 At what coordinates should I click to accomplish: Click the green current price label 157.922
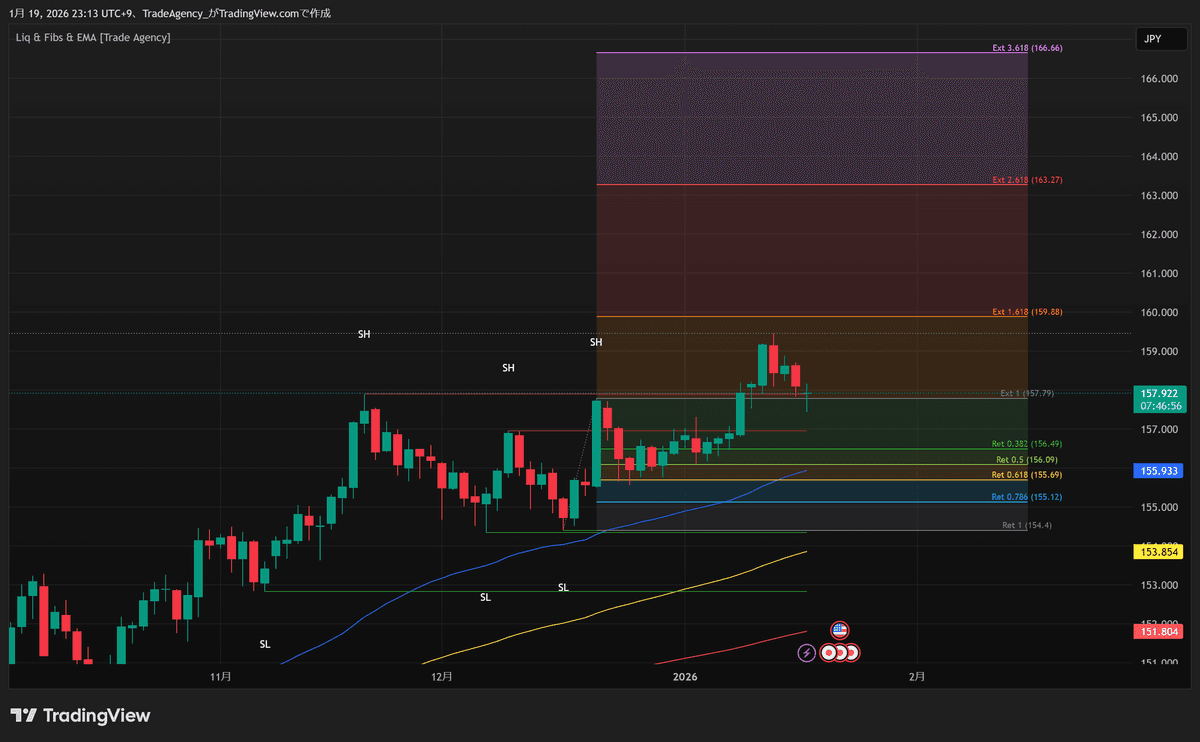[1160, 393]
